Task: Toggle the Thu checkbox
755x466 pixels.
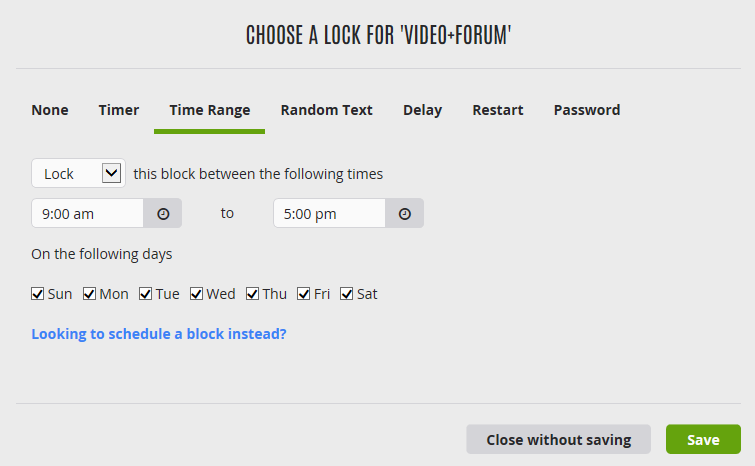Action: click(x=252, y=294)
